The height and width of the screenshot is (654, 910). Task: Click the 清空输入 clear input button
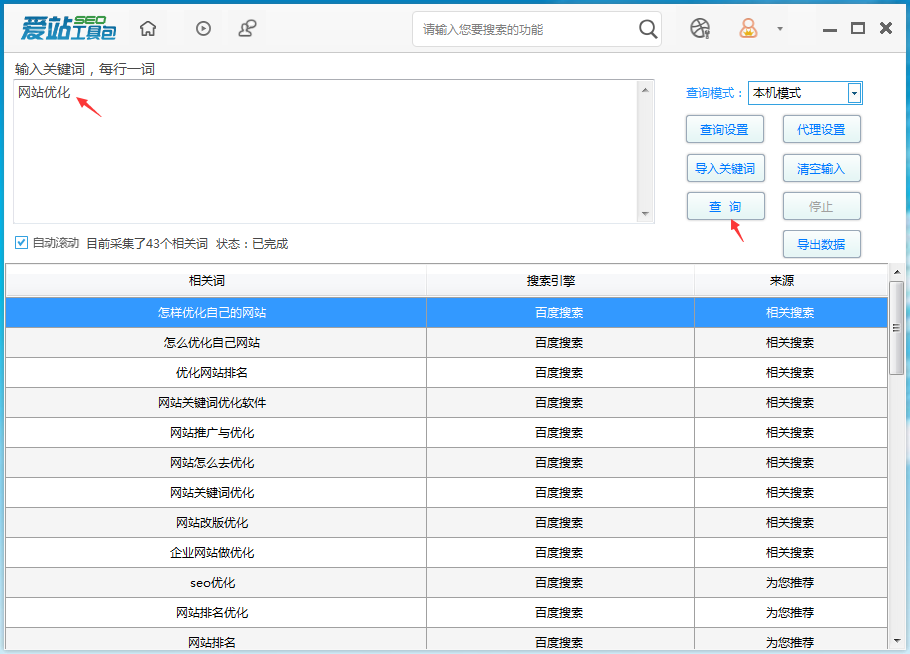point(821,168)
